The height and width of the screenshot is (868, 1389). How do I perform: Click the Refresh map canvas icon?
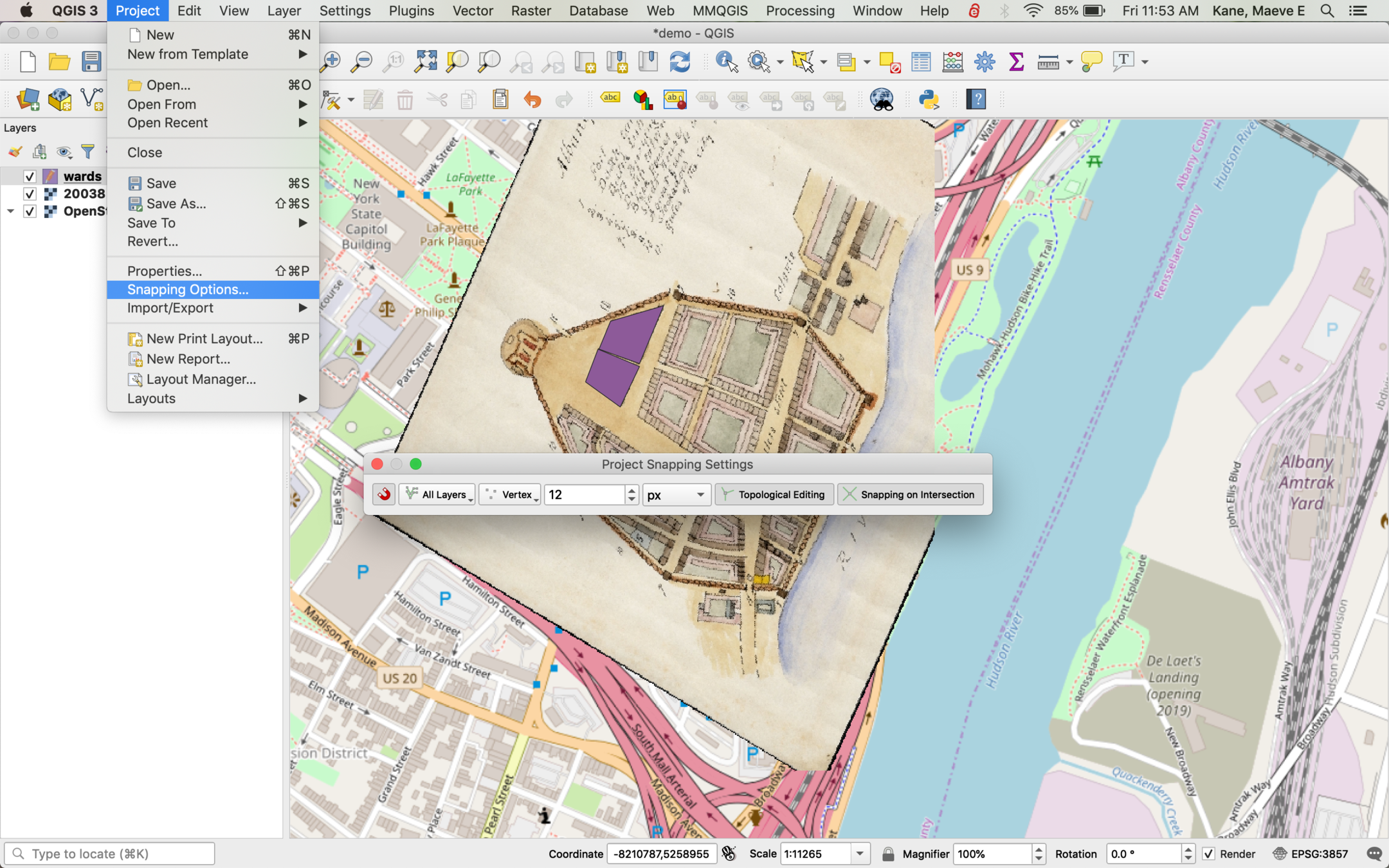pos(680,62)
